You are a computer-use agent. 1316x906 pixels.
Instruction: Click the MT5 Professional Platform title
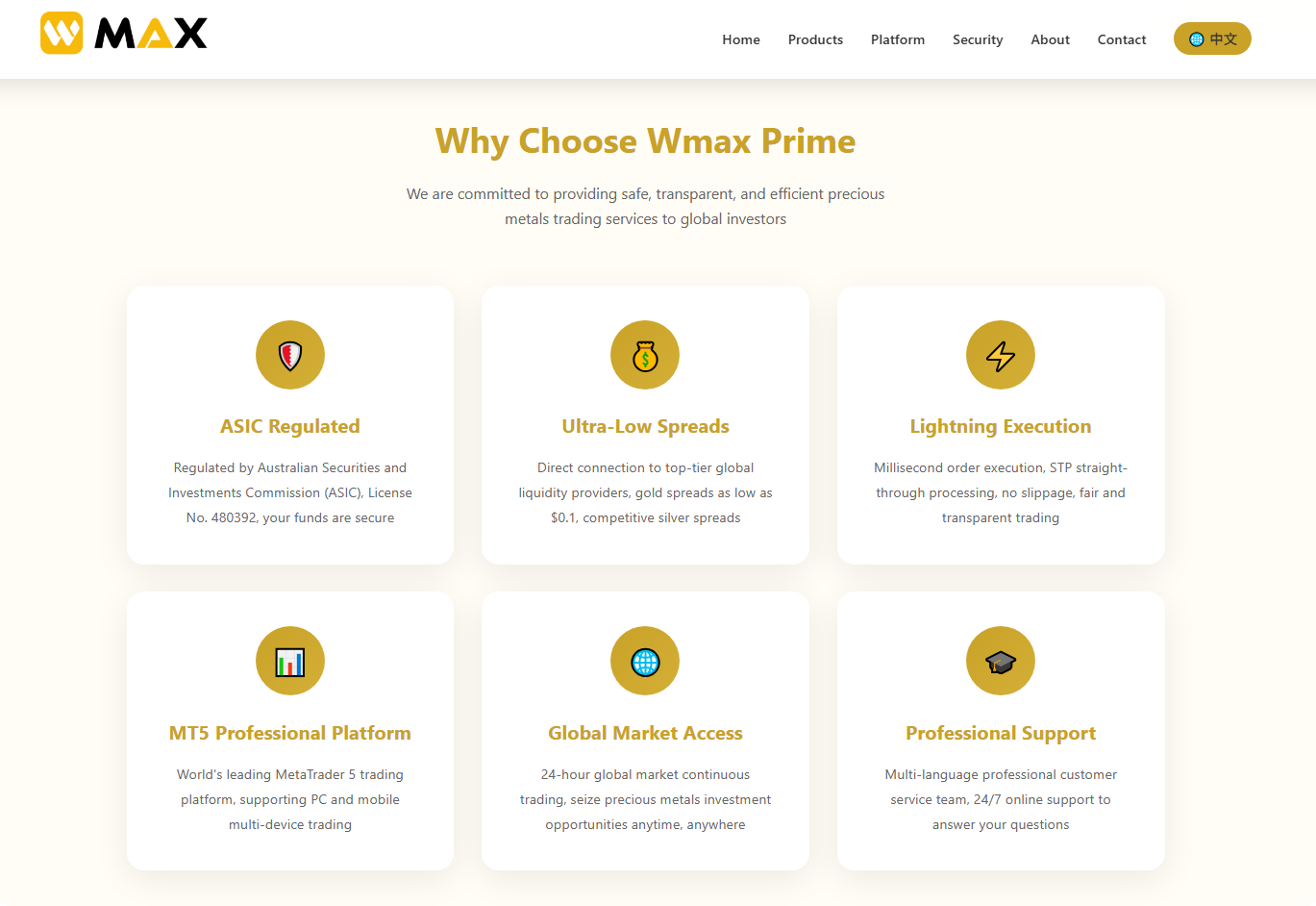point(290,733)
